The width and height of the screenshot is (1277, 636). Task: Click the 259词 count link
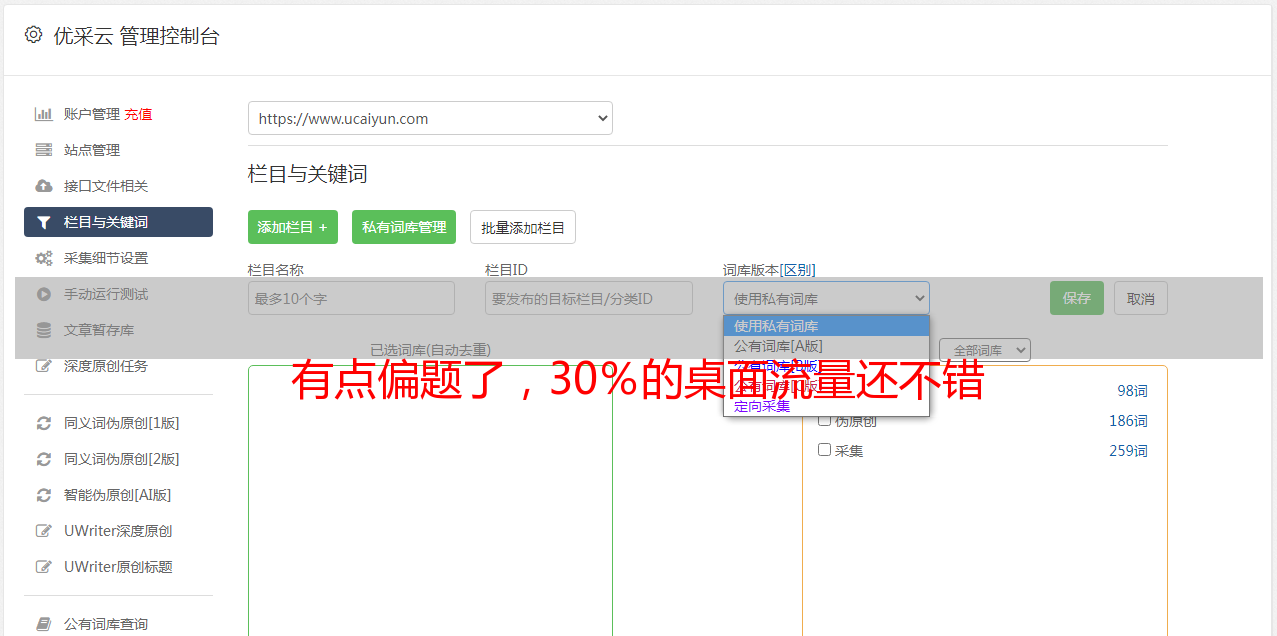point(1128,451)
